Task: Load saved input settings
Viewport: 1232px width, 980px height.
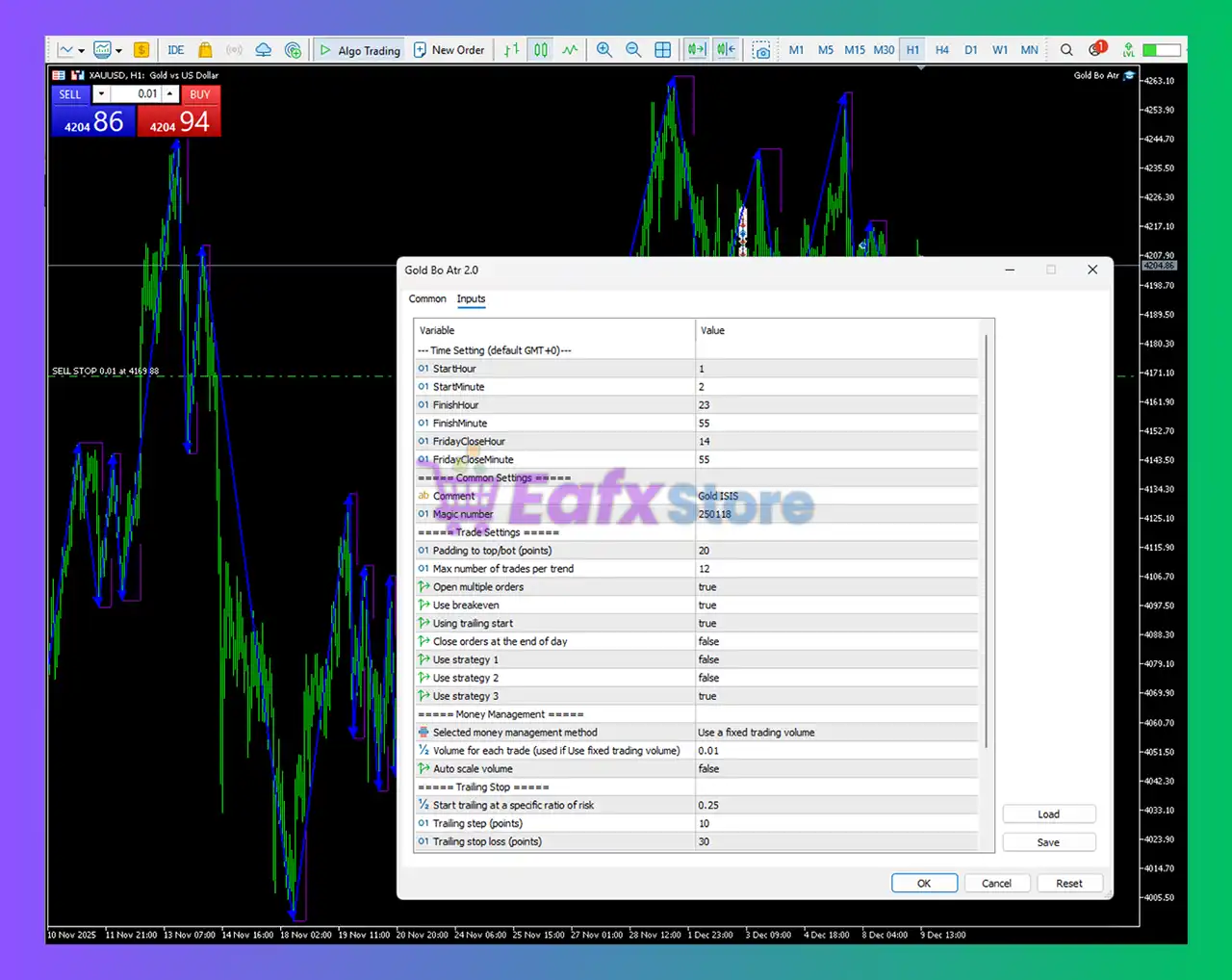Action: tap(1048, 814)
